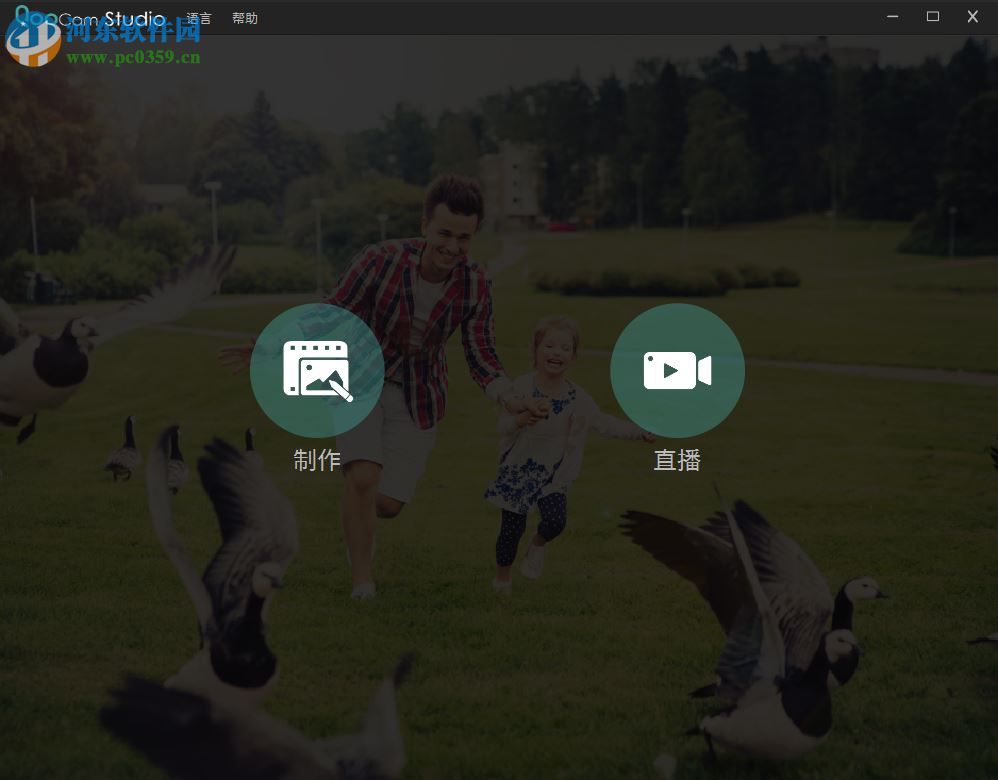
Task: Expand help options from the 帮助 menu
Action: pyautogui.click(x=244, y=17)
